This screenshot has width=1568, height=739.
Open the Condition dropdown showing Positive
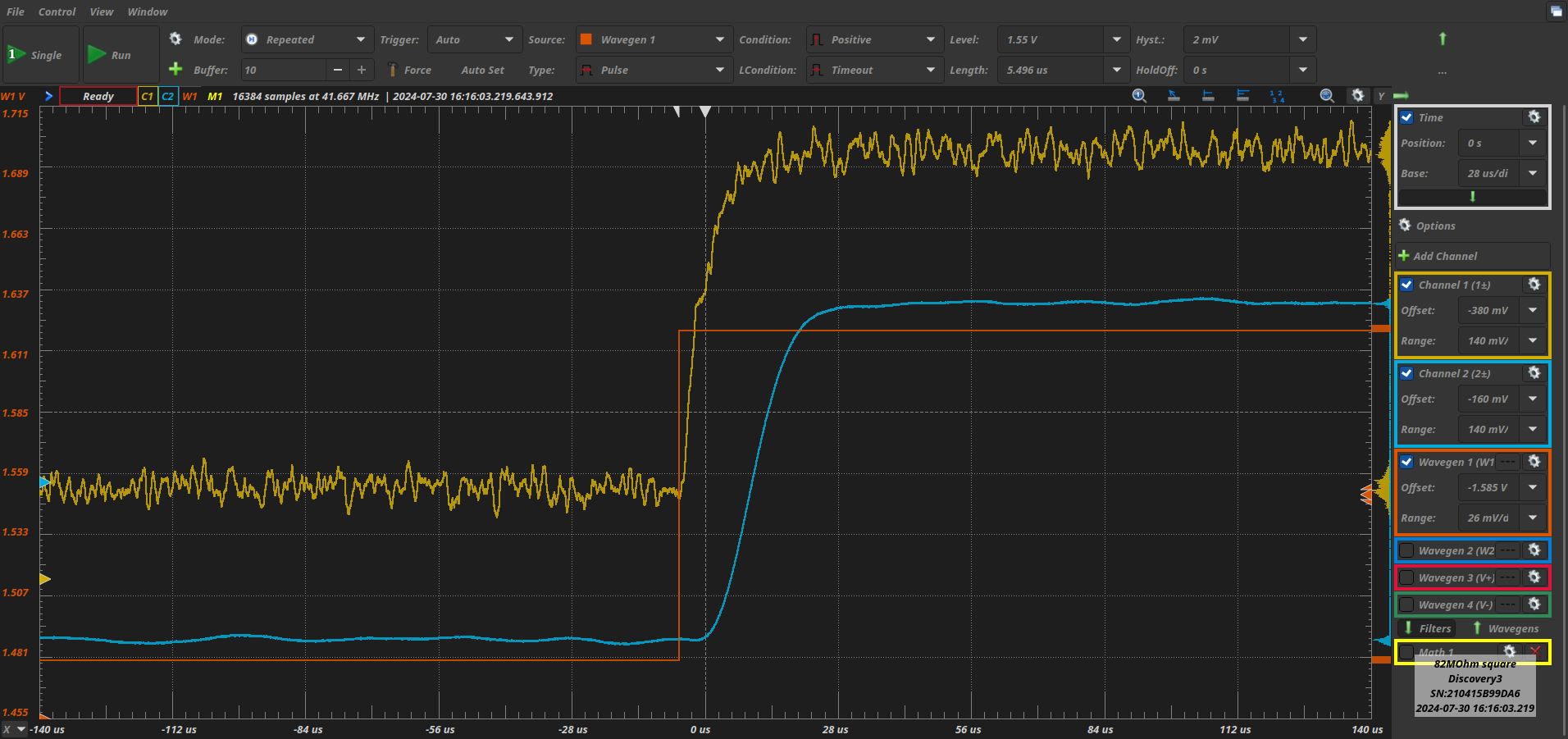point(873,39)
